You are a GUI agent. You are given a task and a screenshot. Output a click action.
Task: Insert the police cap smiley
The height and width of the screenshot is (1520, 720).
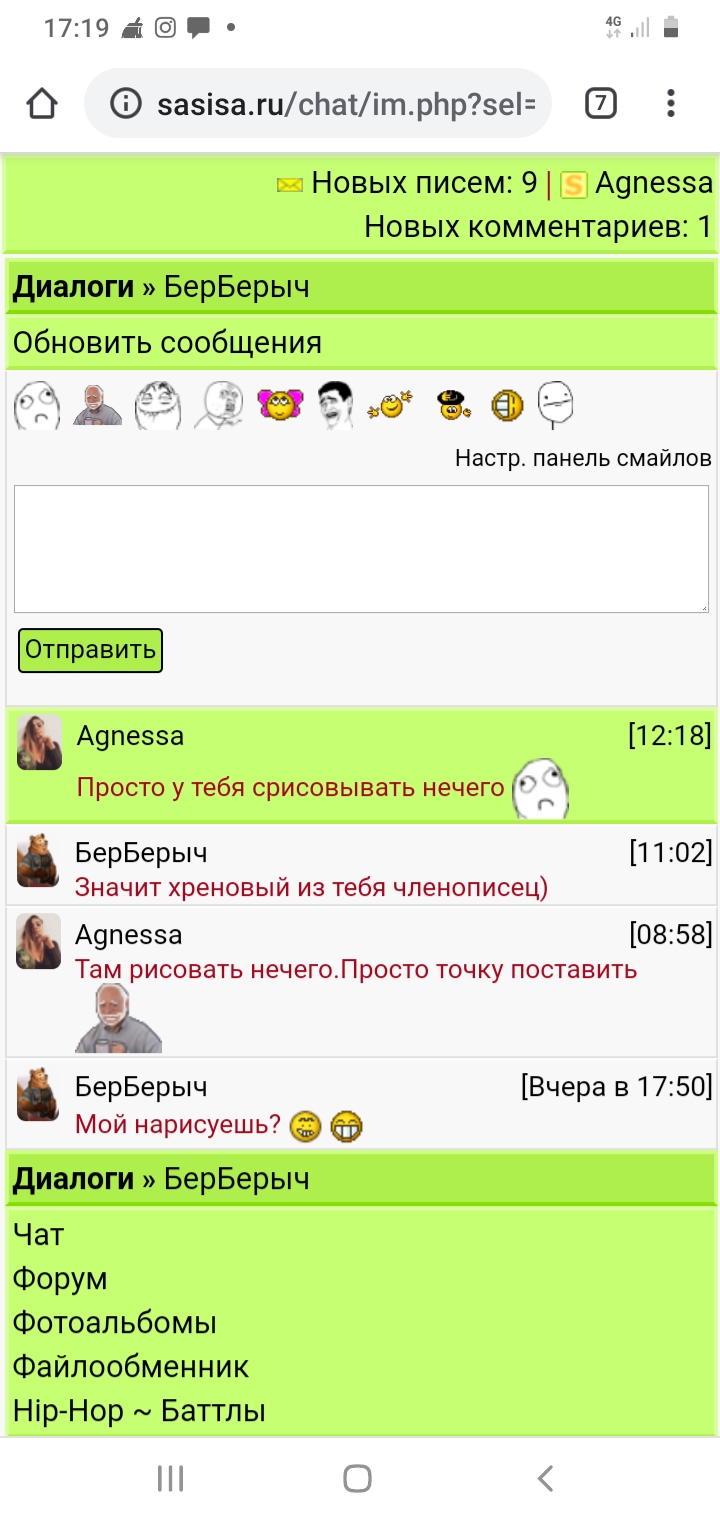[x=453, y=405]
